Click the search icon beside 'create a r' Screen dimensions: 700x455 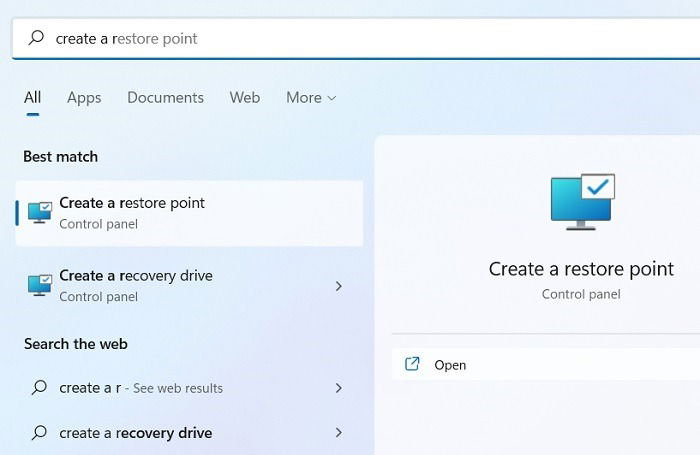(x=39, y=387)
